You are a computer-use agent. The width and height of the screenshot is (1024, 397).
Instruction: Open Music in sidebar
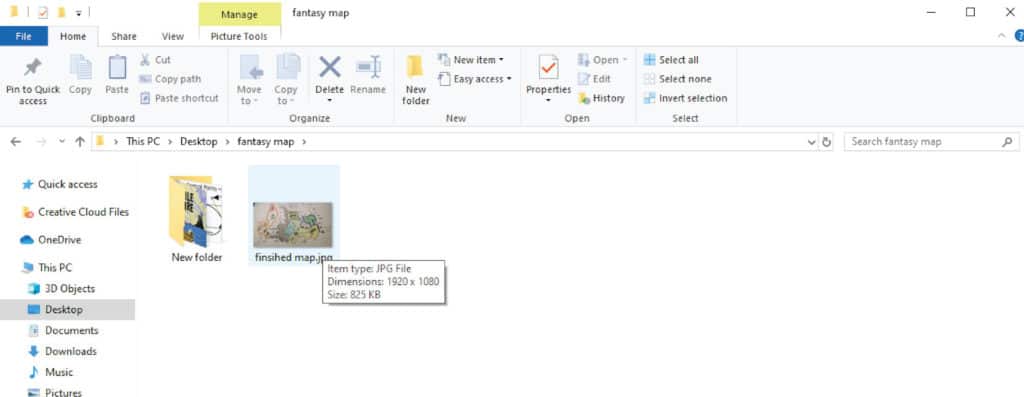[51, 372]
